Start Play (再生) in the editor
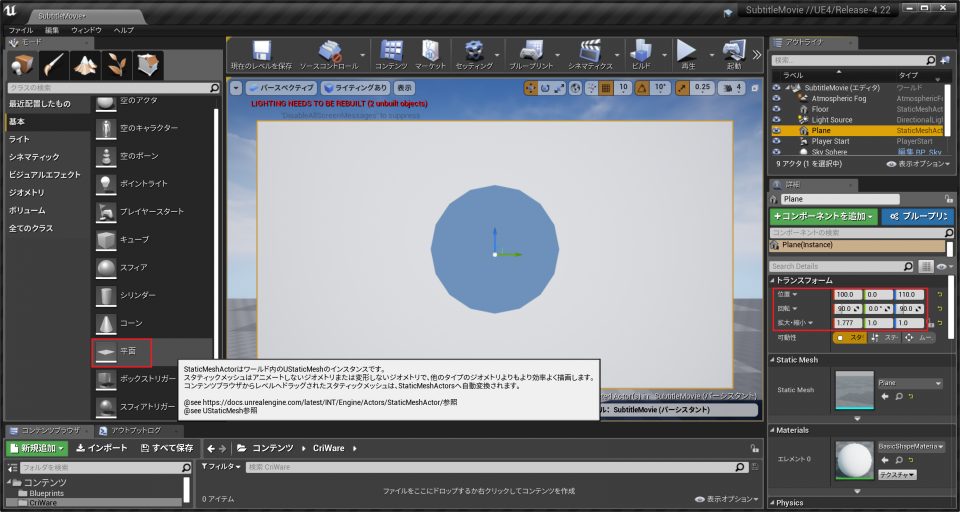The height and width of the screenshot is (512, 960). pyautogui.click(x=688, y=55)
